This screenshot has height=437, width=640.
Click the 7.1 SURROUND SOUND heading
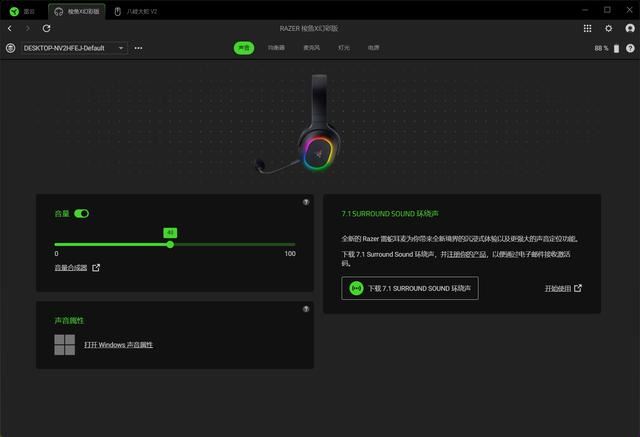coord(390,213)
